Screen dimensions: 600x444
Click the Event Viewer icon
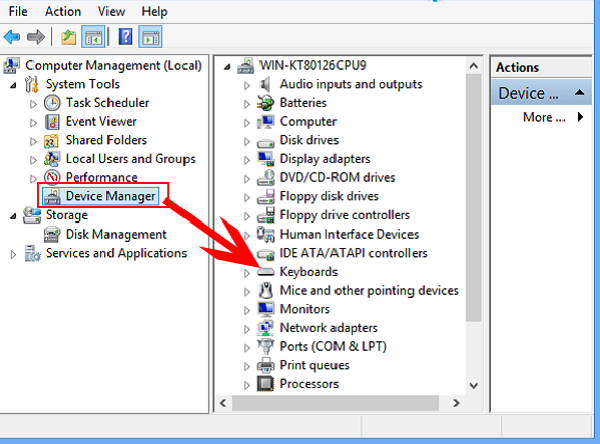[x=54, y=122]
